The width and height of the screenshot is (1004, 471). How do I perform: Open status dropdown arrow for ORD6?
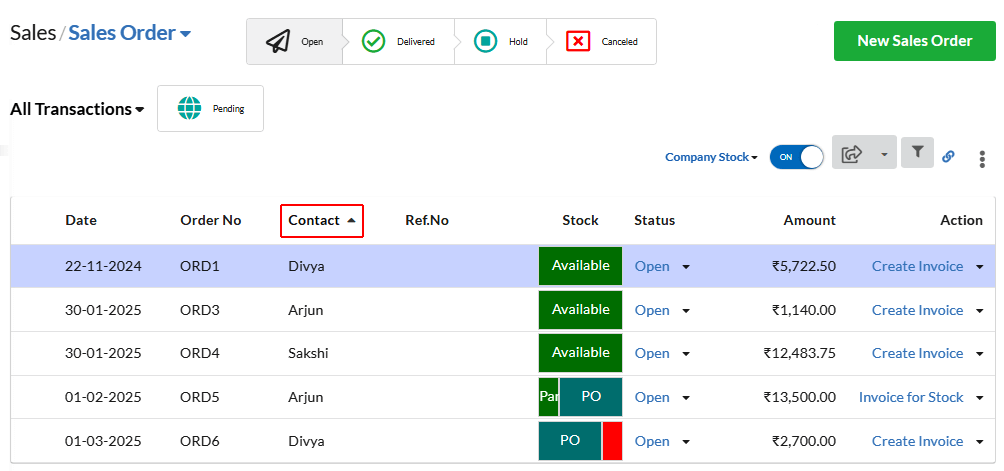click(686, 442)
